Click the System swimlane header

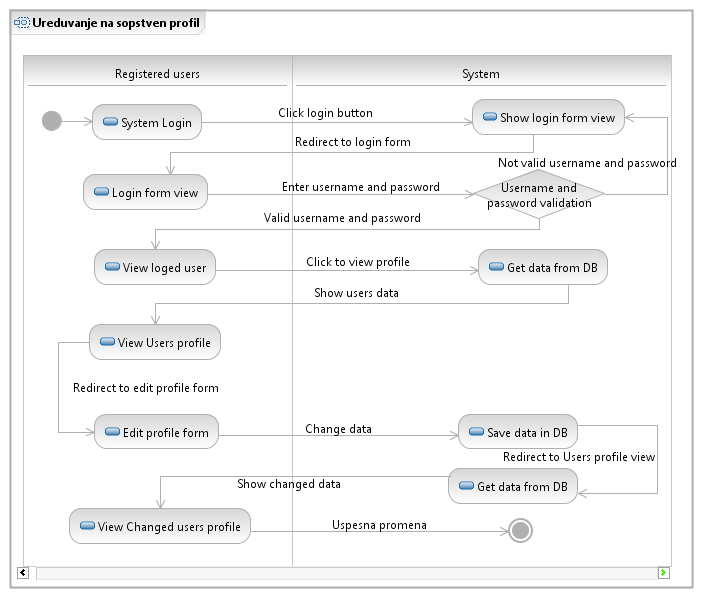[480, 74]
